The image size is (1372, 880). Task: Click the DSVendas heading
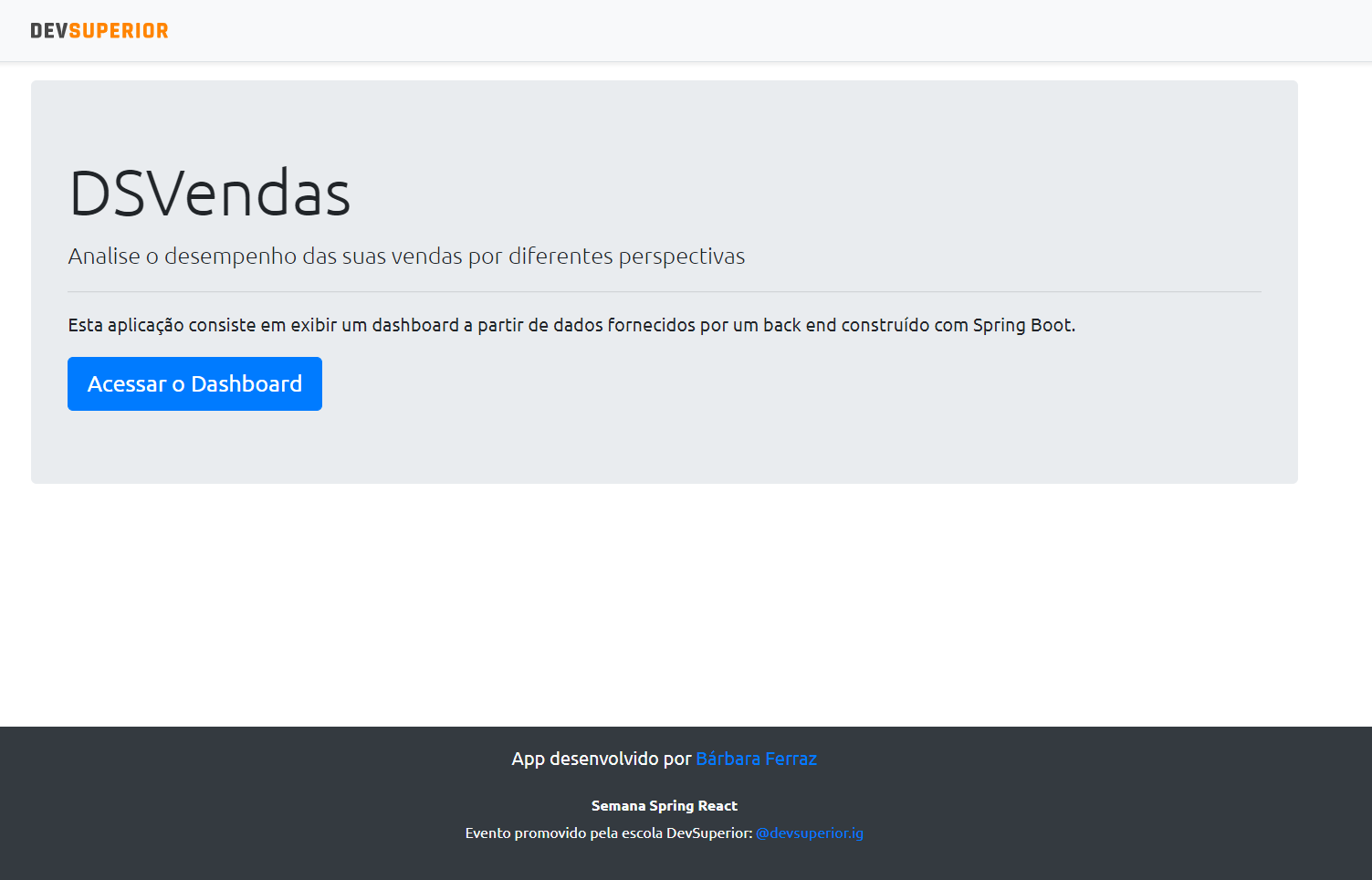point(209,192)
